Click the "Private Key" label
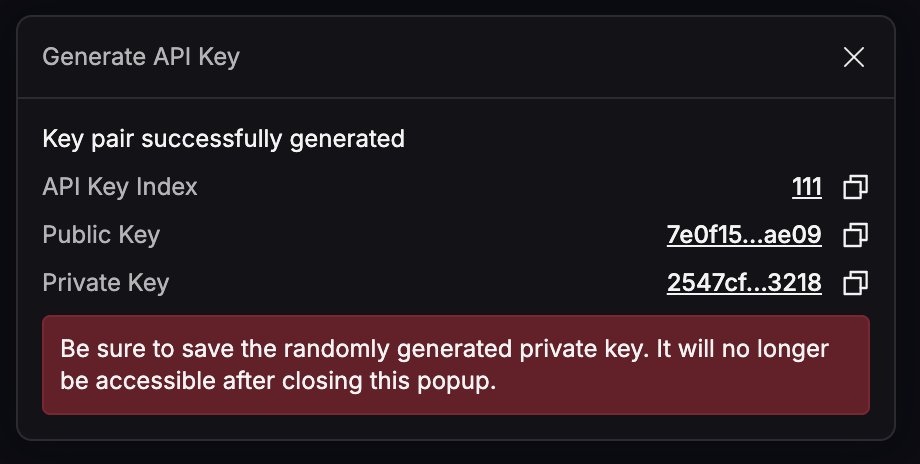Screen dimensions: 920x464 coord(105,283)
